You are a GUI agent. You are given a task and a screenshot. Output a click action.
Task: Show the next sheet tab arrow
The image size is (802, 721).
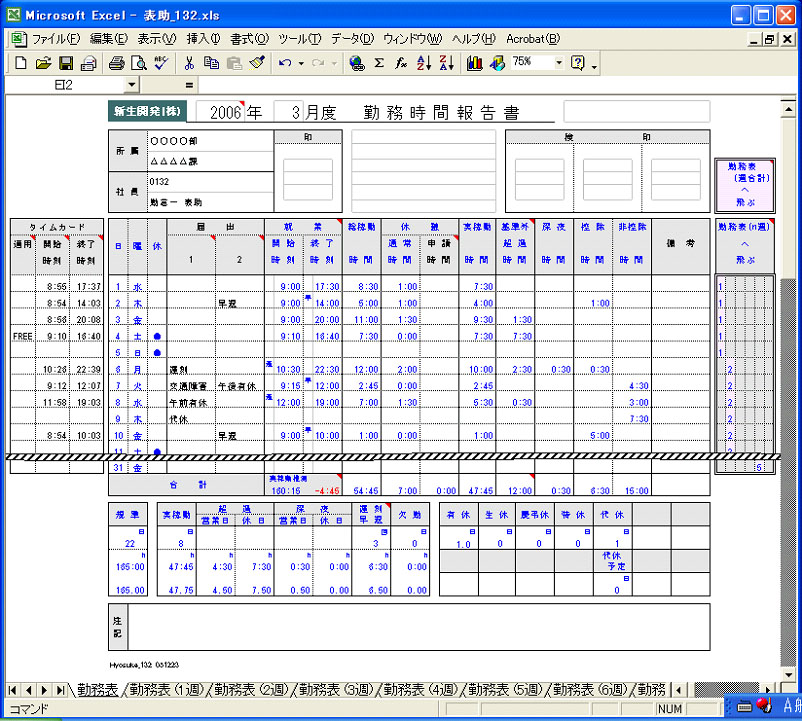pyautogui.click(x=44, y=690)
